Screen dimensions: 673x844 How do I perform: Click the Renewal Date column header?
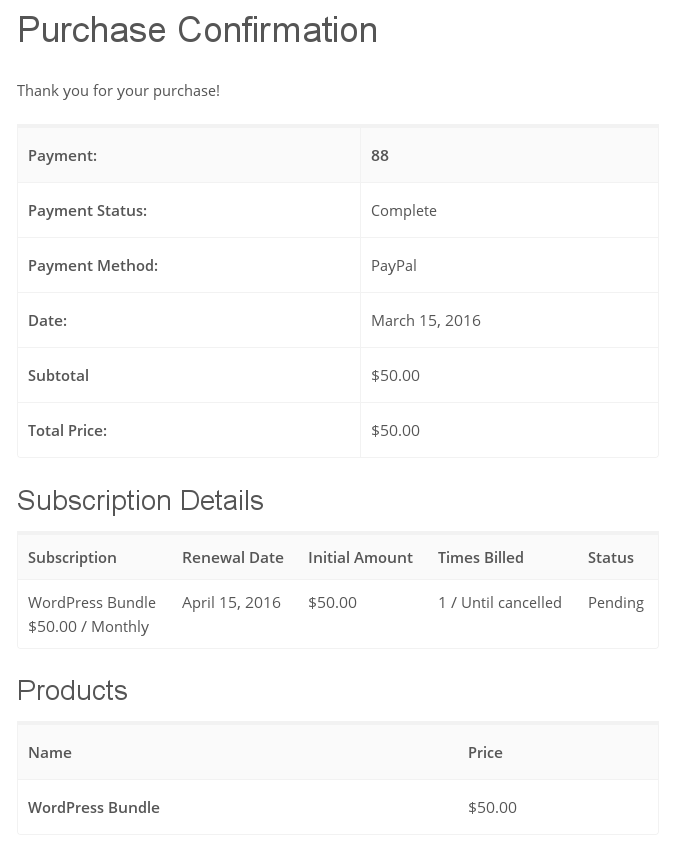(233, 557)
